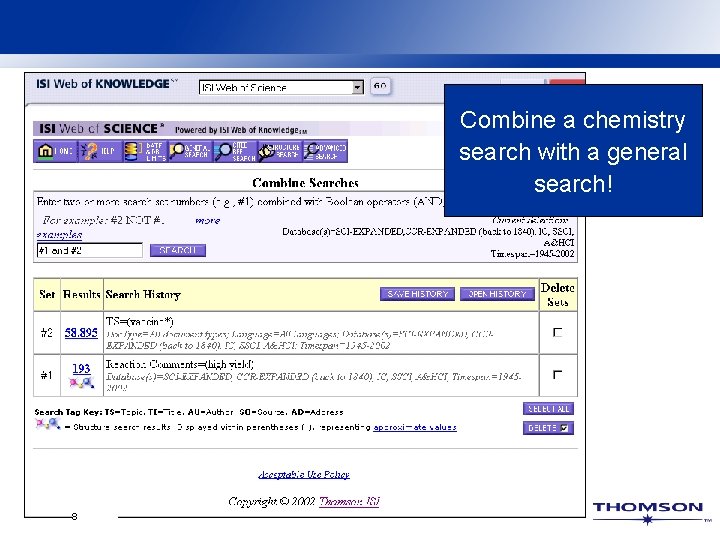The height and width of the screenshot is (540, 720).
Task: Select the Reaction Comments=(high yield) query text
Action: coord(180,365)
